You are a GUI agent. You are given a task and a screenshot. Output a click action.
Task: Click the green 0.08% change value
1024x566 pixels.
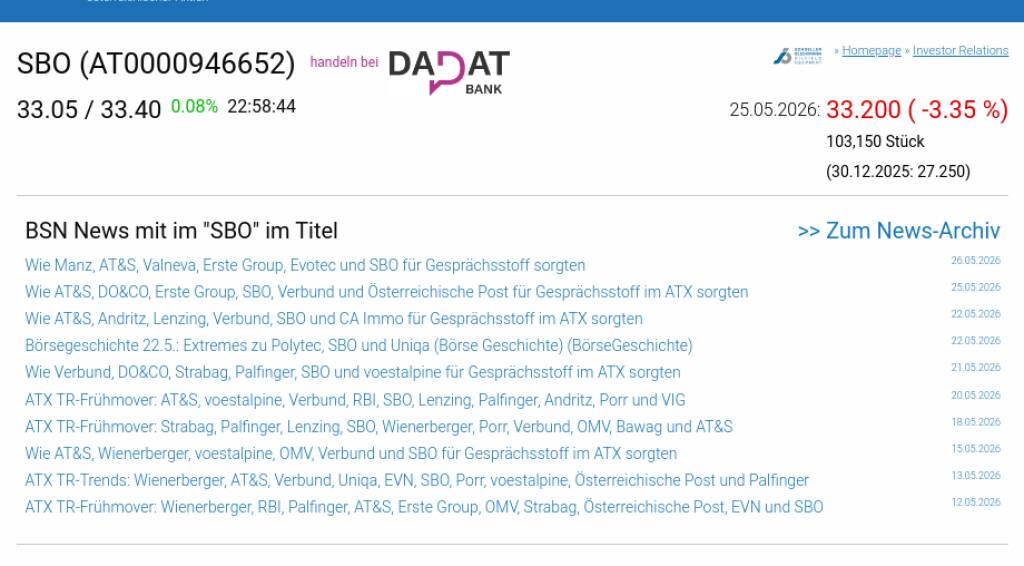[x=194, y=106]
